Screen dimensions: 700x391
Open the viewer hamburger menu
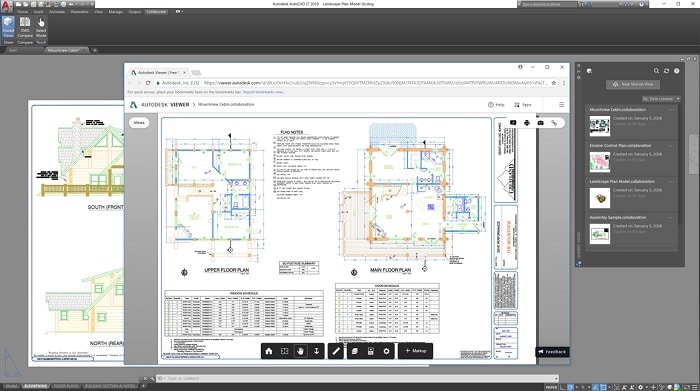coord(562,104)
